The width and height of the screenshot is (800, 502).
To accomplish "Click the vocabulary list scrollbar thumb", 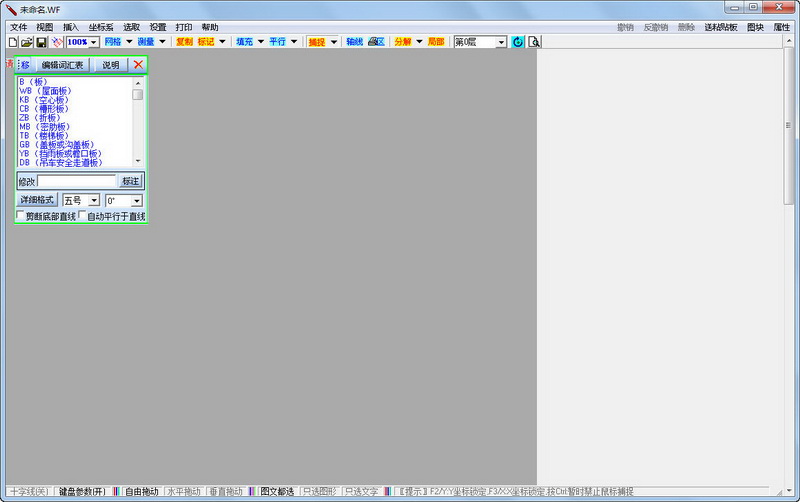I will 138,94.
